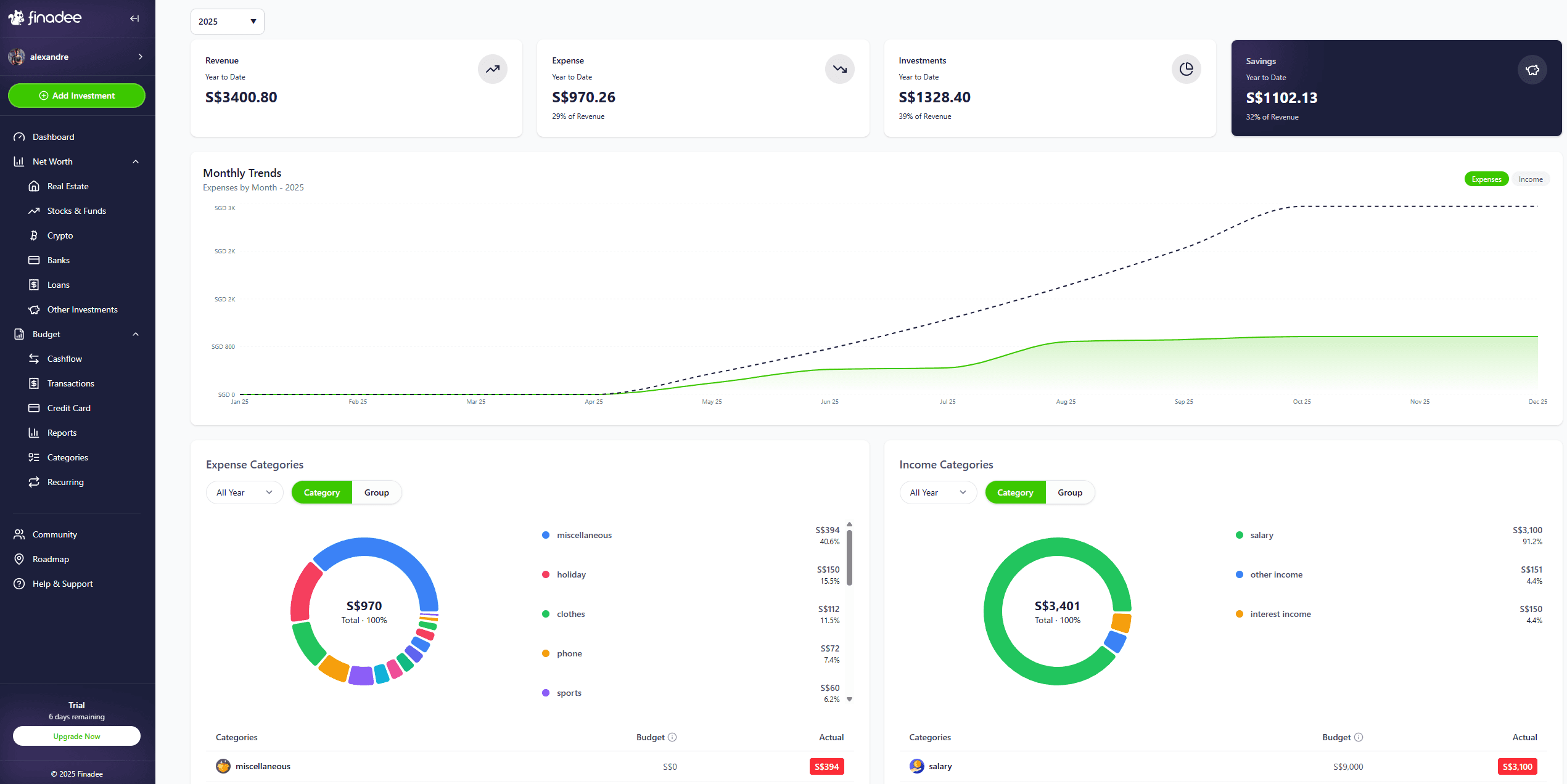Image resolution: width=1567 pixels, height=784 pixels.
Task: Open the 2025 year dropdown
Action: coord(227,21)
